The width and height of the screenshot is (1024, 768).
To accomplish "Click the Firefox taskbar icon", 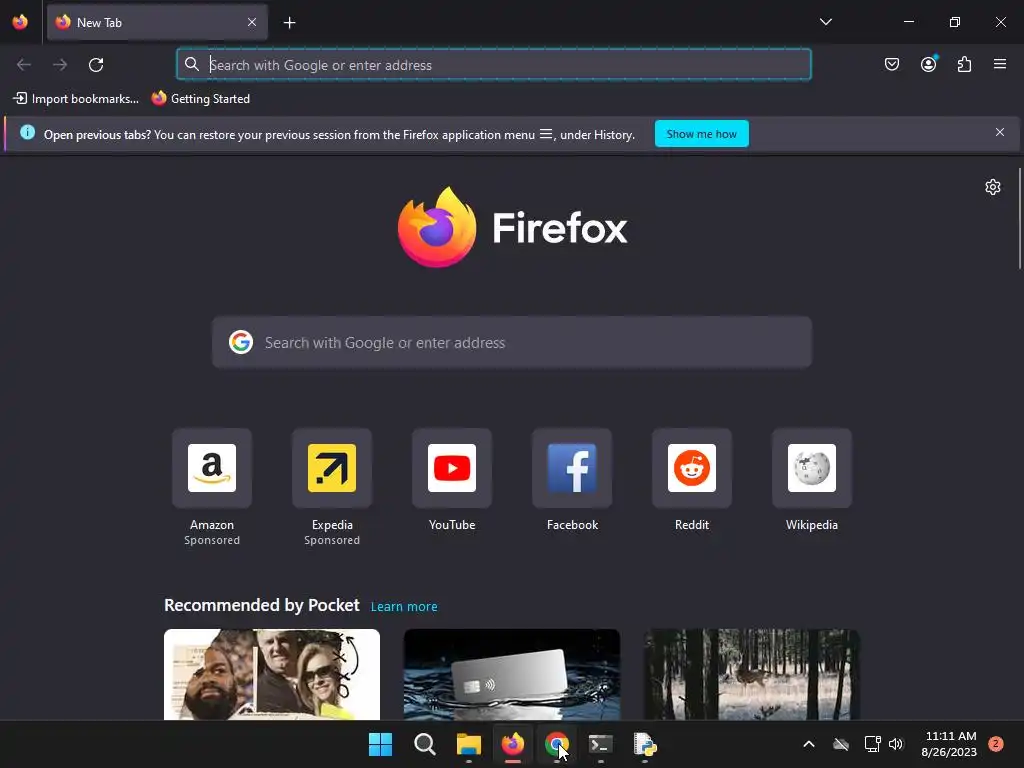I will pyautogui.click(x=513, y=744).
